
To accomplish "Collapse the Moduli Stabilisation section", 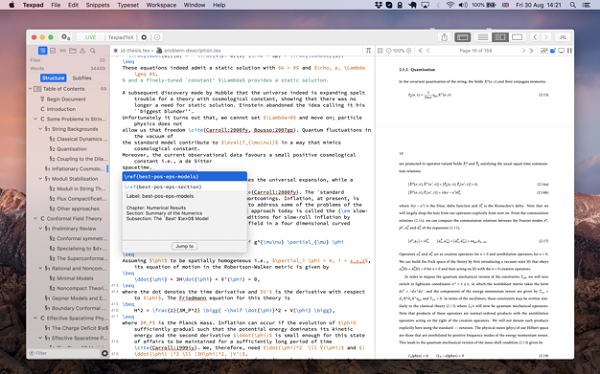I will [x=41, y=178].
